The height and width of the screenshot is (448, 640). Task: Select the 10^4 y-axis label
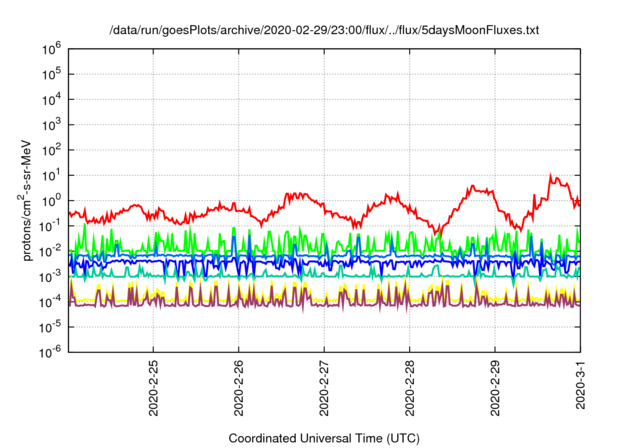pos(51,100)
